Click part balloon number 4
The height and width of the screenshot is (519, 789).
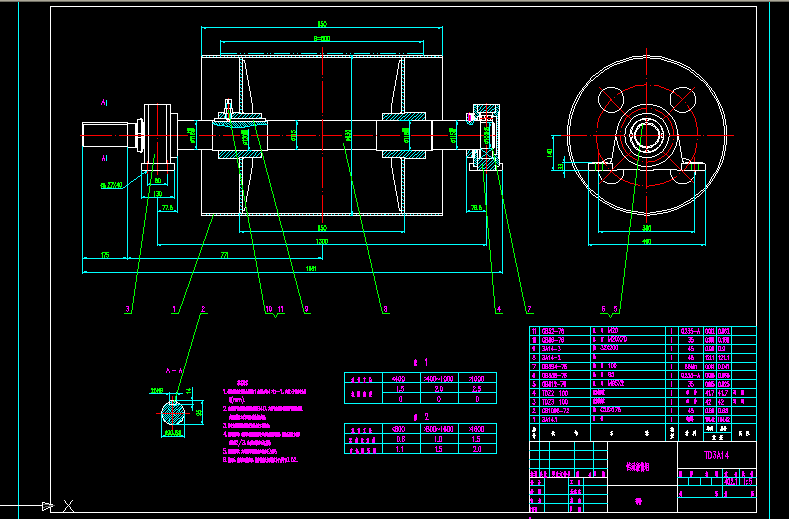click(x=498, y=309)
